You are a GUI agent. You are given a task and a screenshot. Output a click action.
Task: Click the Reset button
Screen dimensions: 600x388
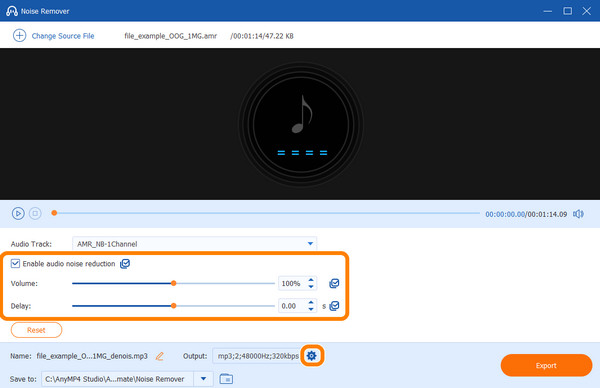point(36,330)
